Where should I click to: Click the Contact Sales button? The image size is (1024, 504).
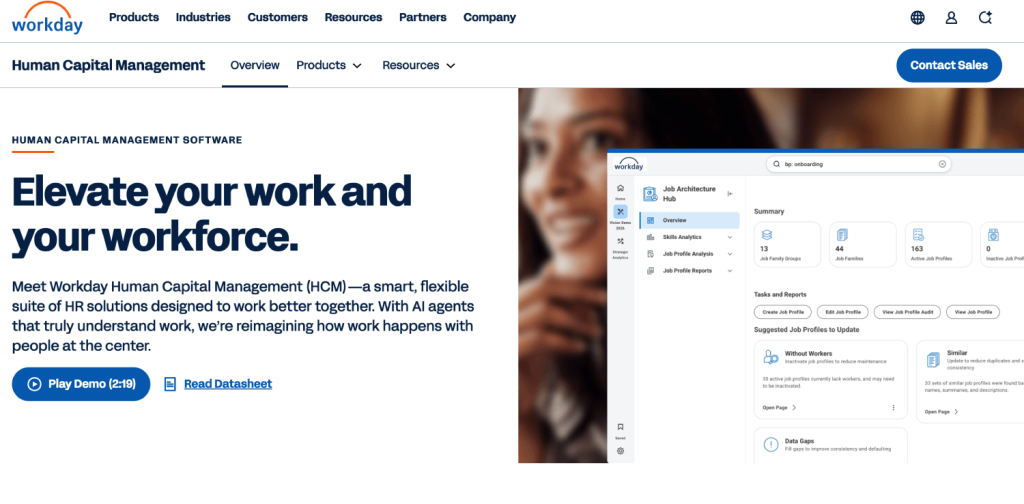click(x=949, y=65)
